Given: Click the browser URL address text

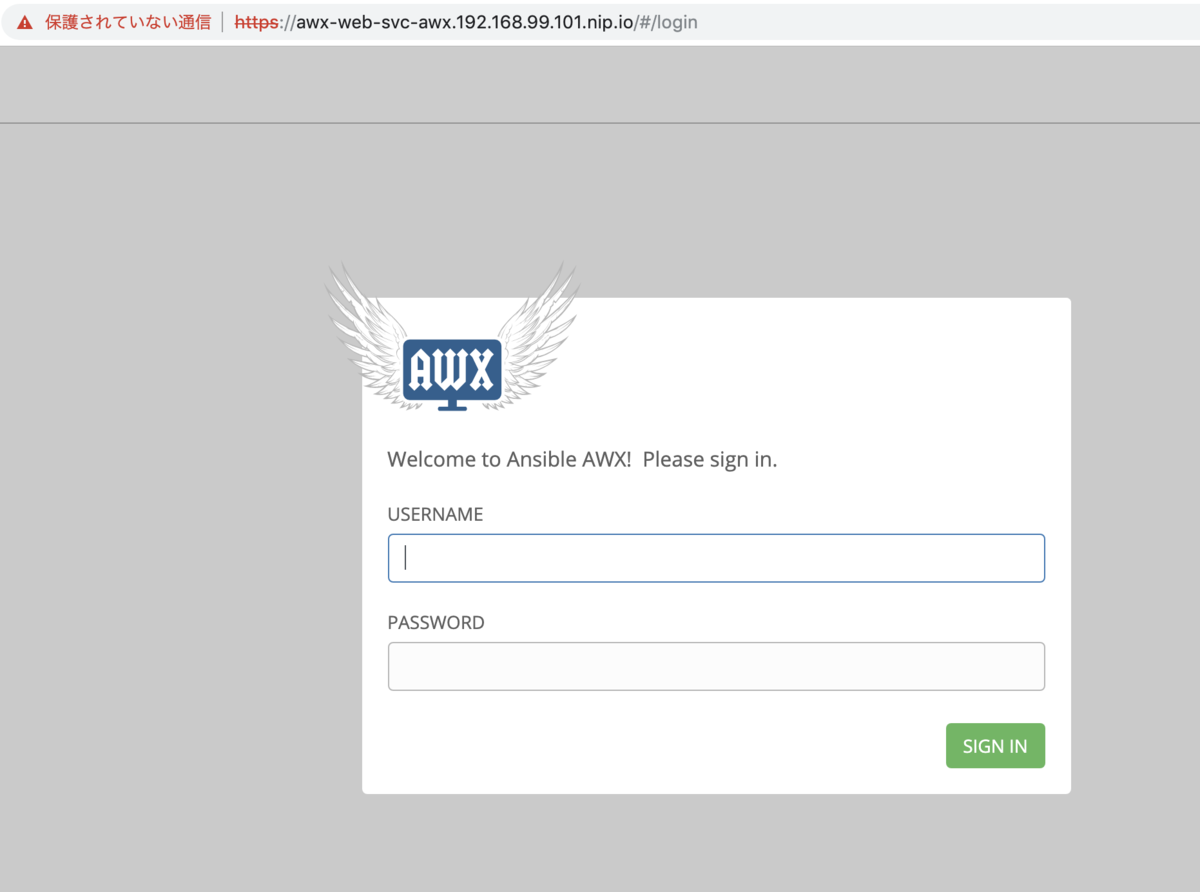Looking at the screenshot, I should point(466,22).
